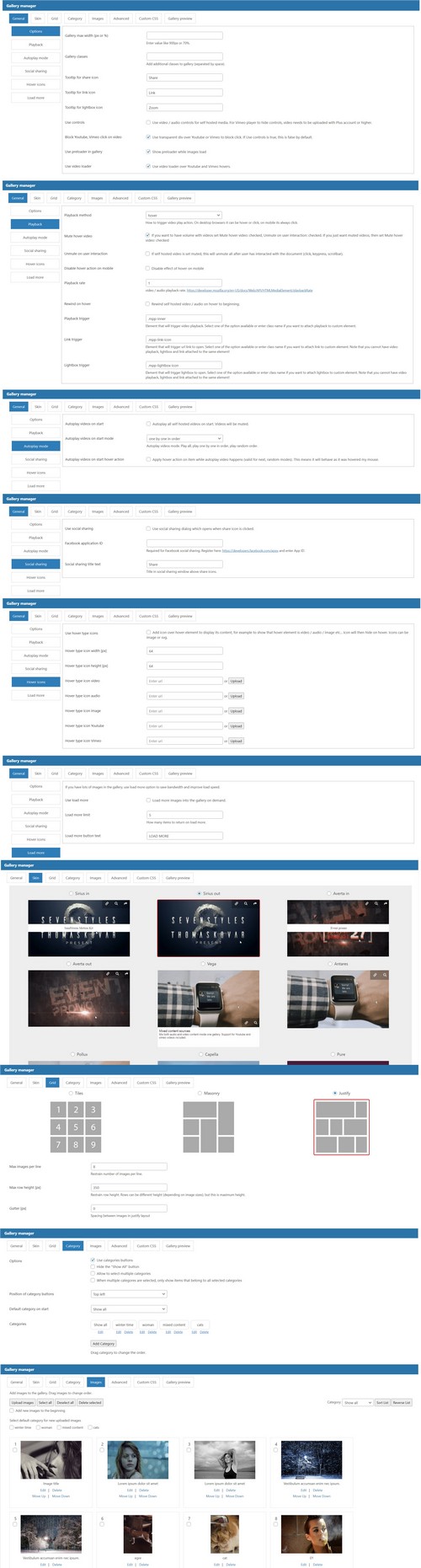Enable the Use social sharing checkbox
Screen dimensions: 421x1568
(148, 528)
